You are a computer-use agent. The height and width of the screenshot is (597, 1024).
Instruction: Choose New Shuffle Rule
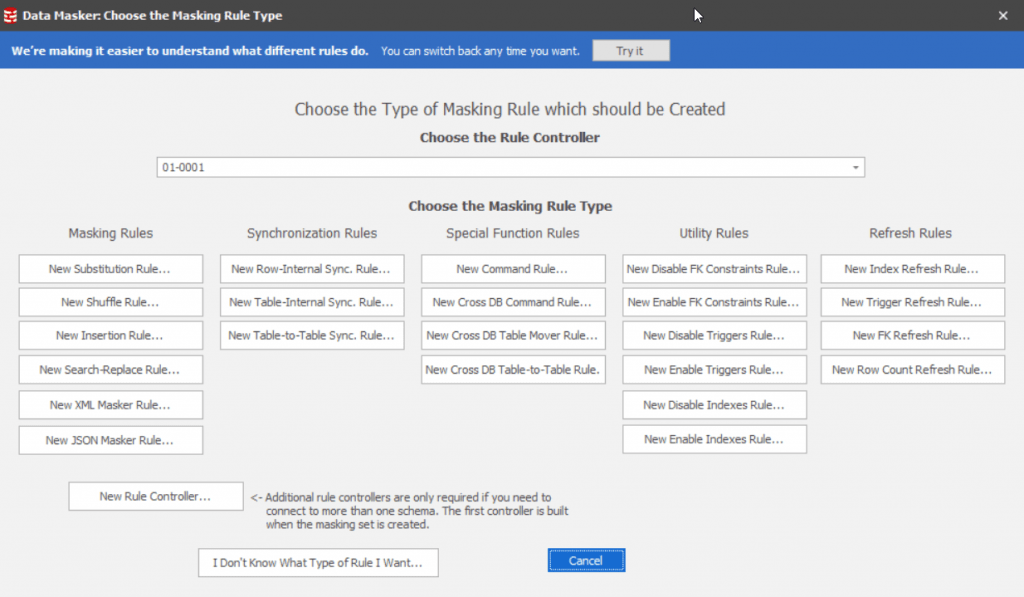coord(110,302)
